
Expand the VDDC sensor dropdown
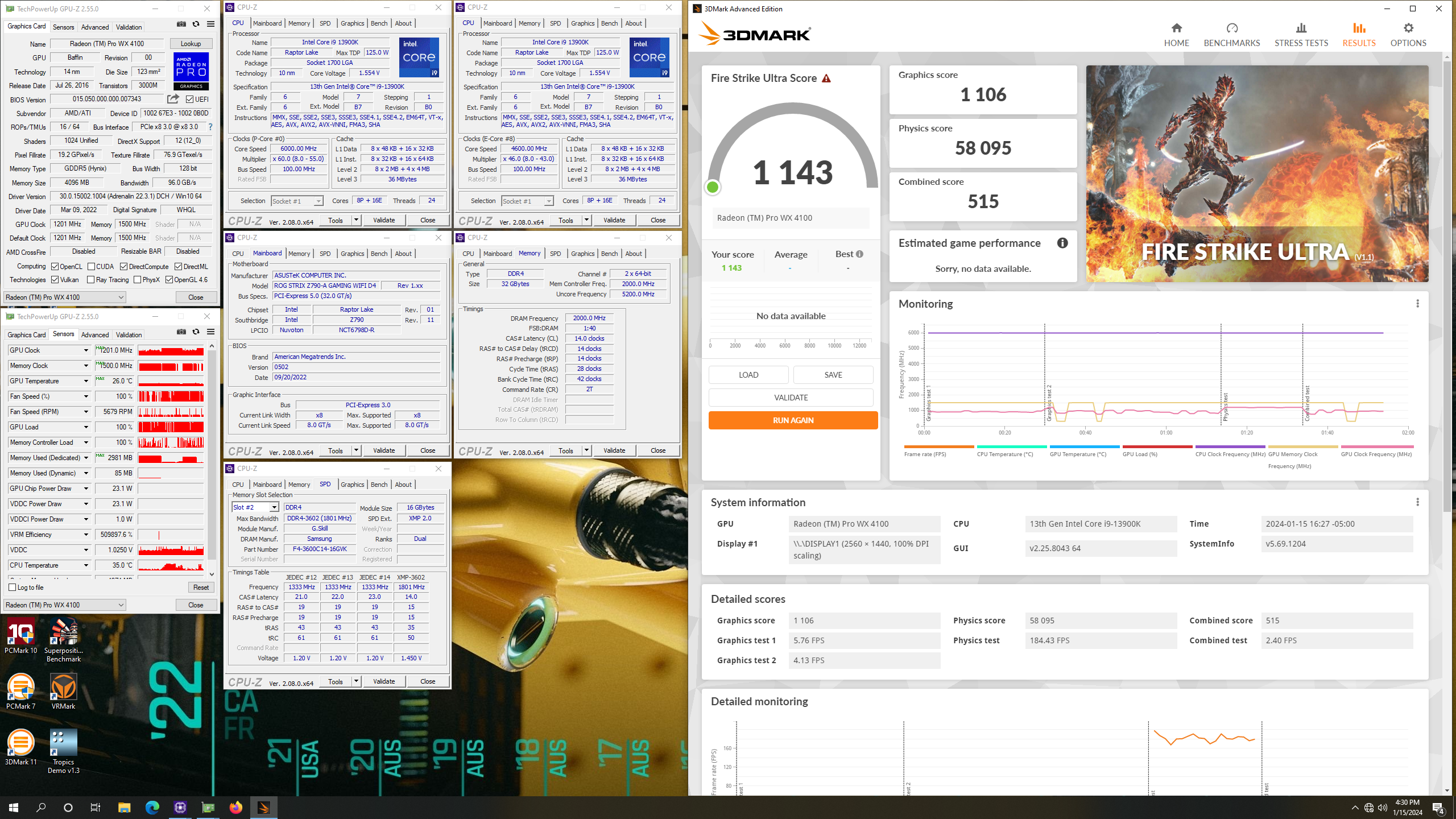point(86,550)
